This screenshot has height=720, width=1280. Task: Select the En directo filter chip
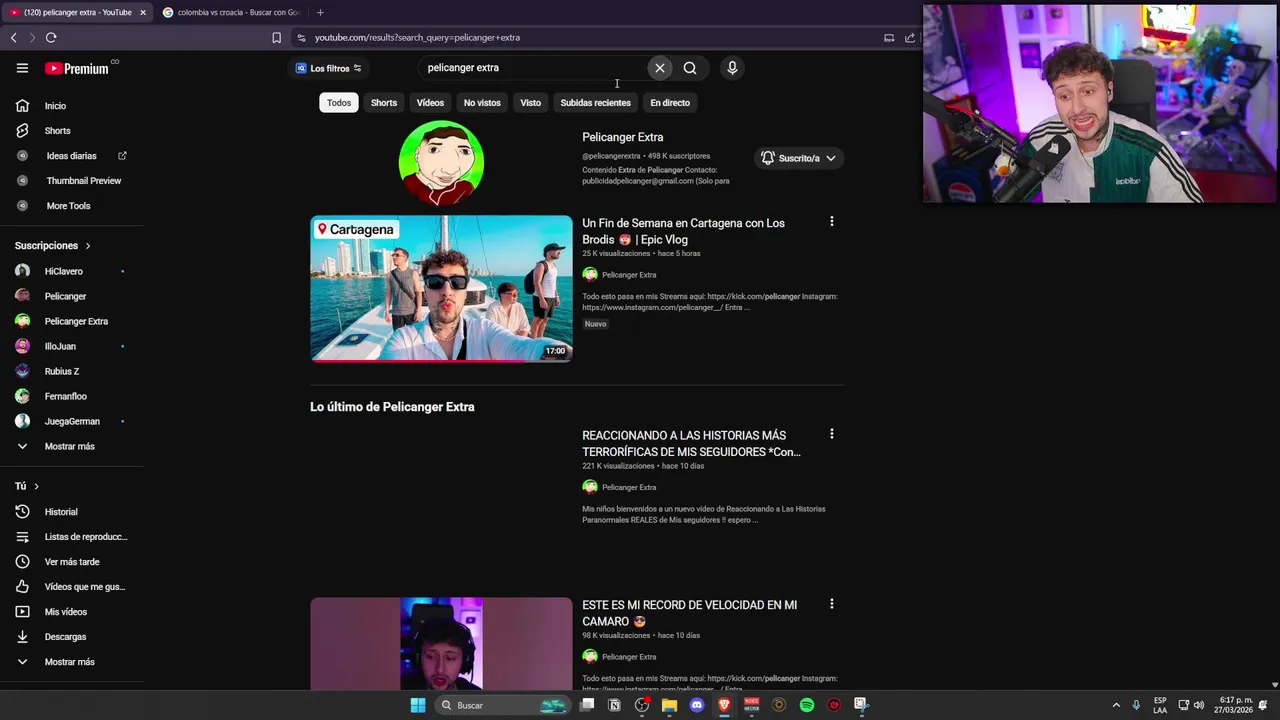(x=670, y=103)
